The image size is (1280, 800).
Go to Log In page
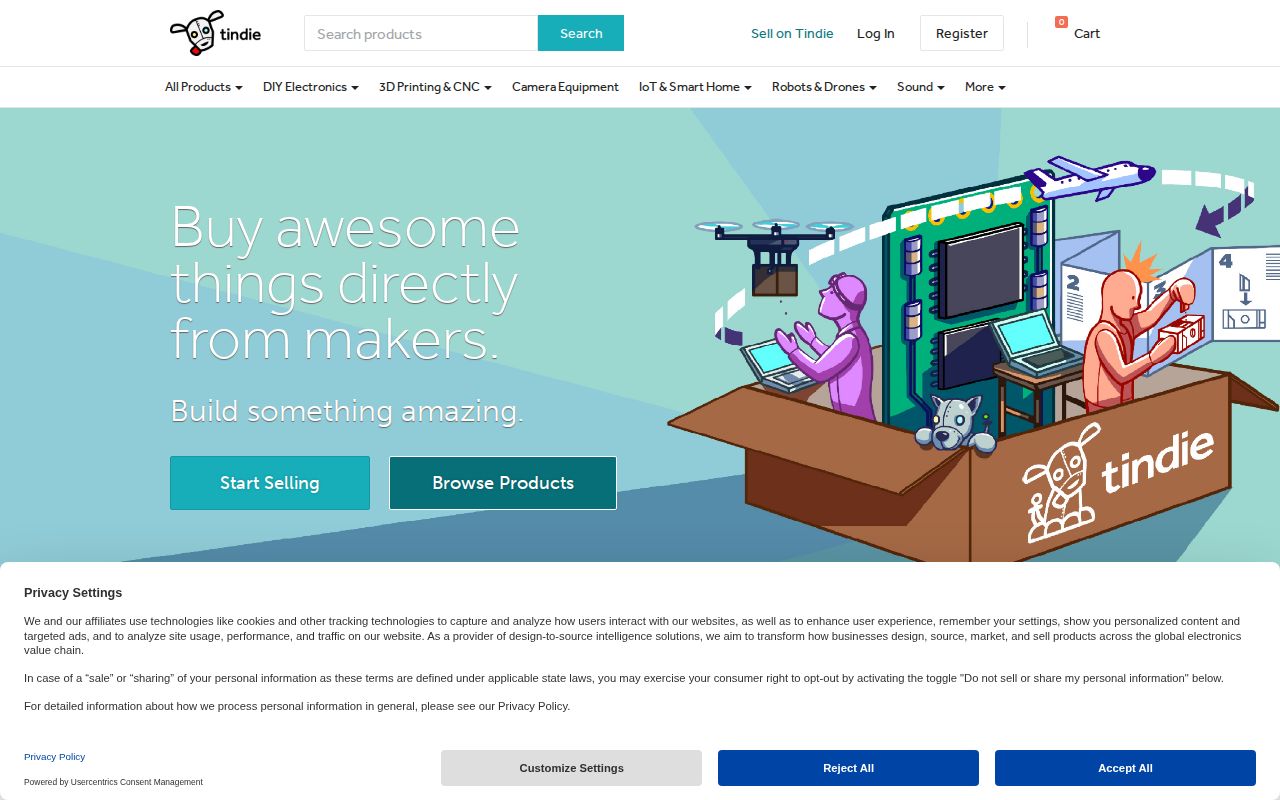point(875,33)
